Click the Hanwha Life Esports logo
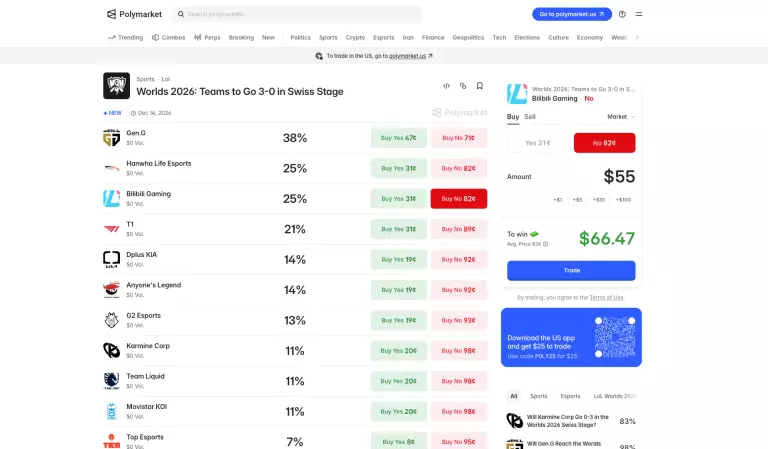The width and height of the screenshot is (768, 449). (x=112, y=168)
